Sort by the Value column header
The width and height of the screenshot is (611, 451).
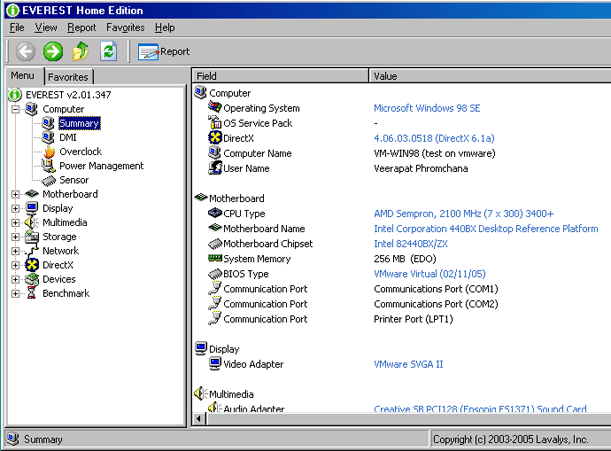tap(490, 76)
